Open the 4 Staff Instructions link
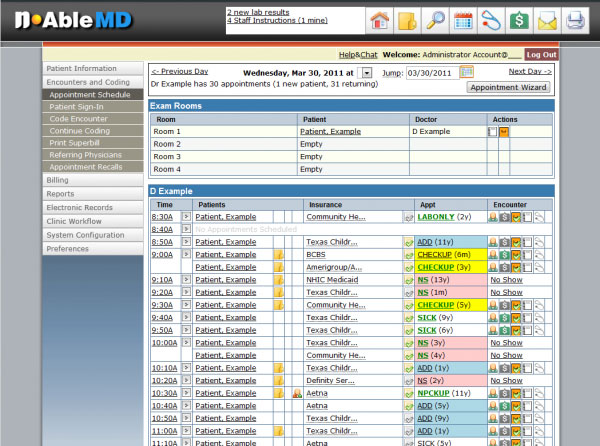600x446 pixels. [x=277, y=20]
